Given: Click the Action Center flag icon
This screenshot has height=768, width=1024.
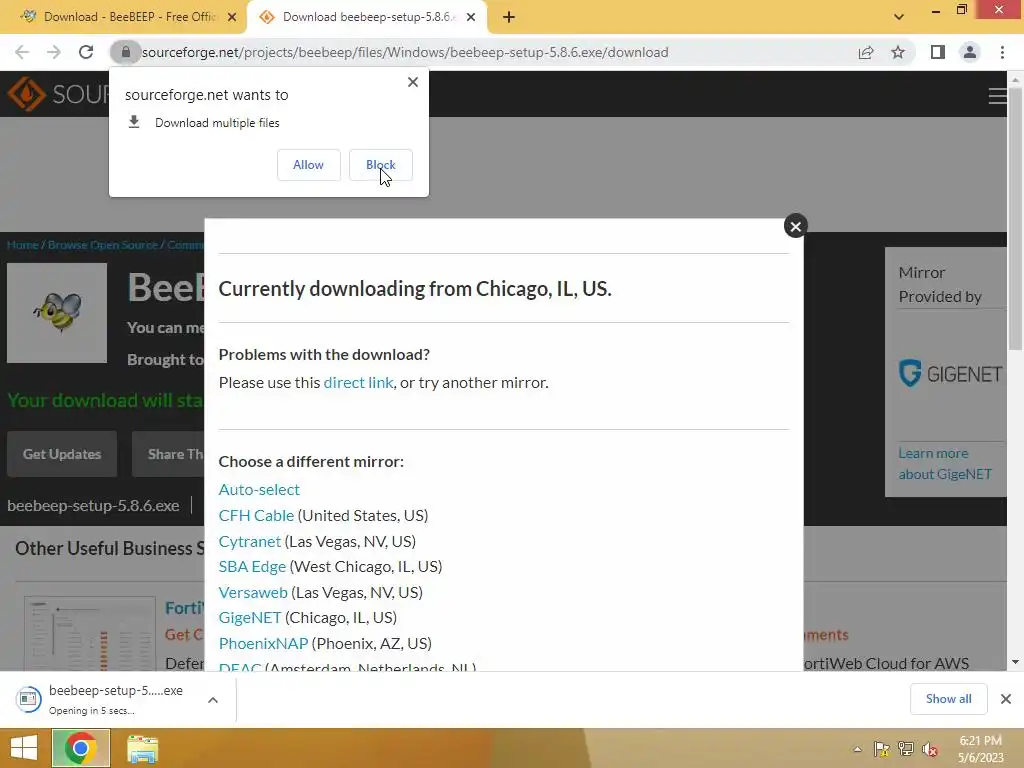Looking at the screenshot, I should click(x=882, y=749).
